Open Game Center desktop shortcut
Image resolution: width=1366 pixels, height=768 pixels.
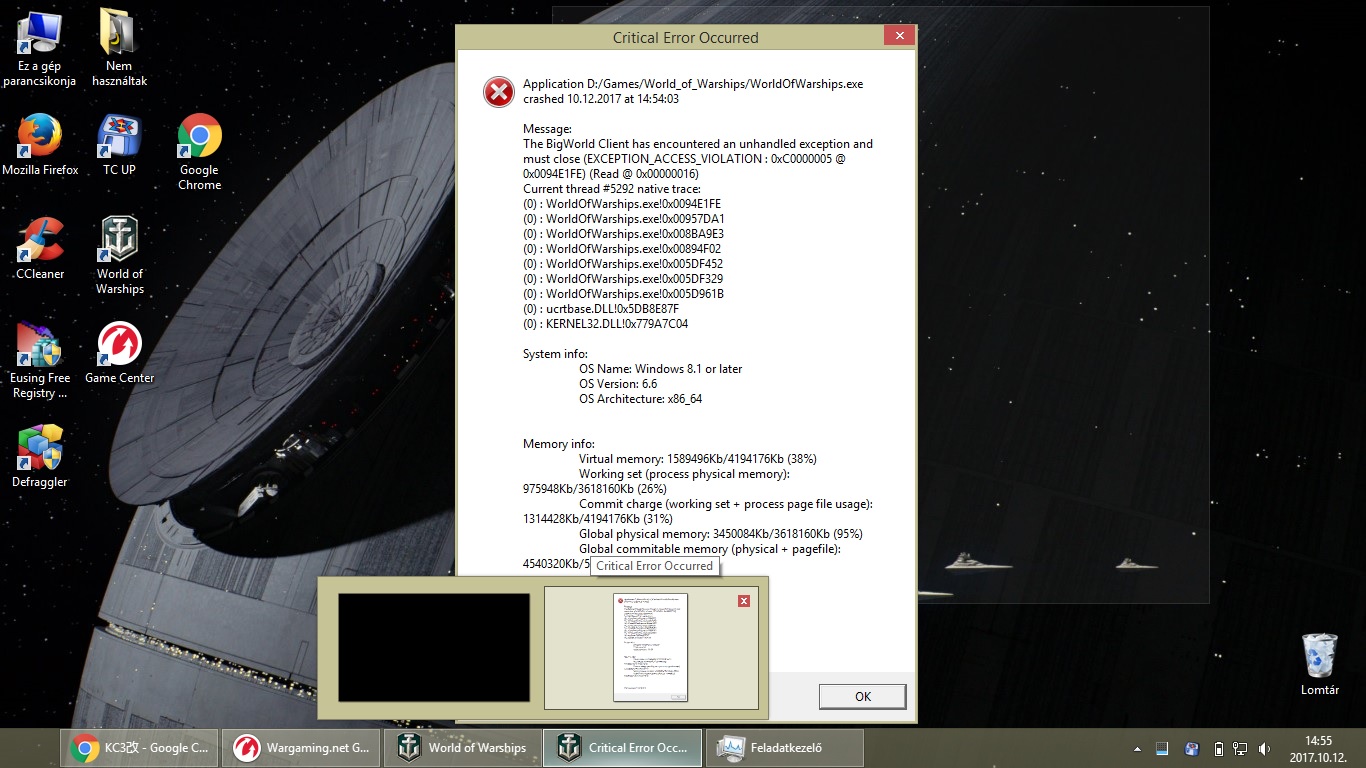(120, 353)
